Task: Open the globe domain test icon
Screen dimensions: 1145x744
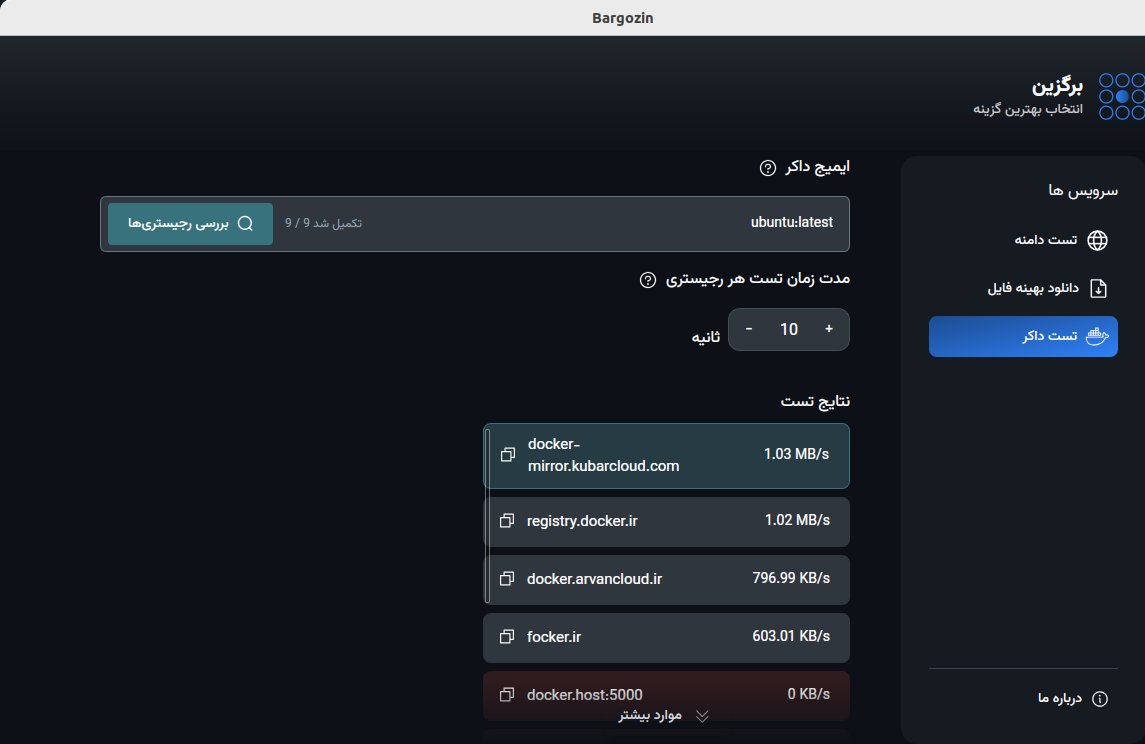Action: 1097,240
